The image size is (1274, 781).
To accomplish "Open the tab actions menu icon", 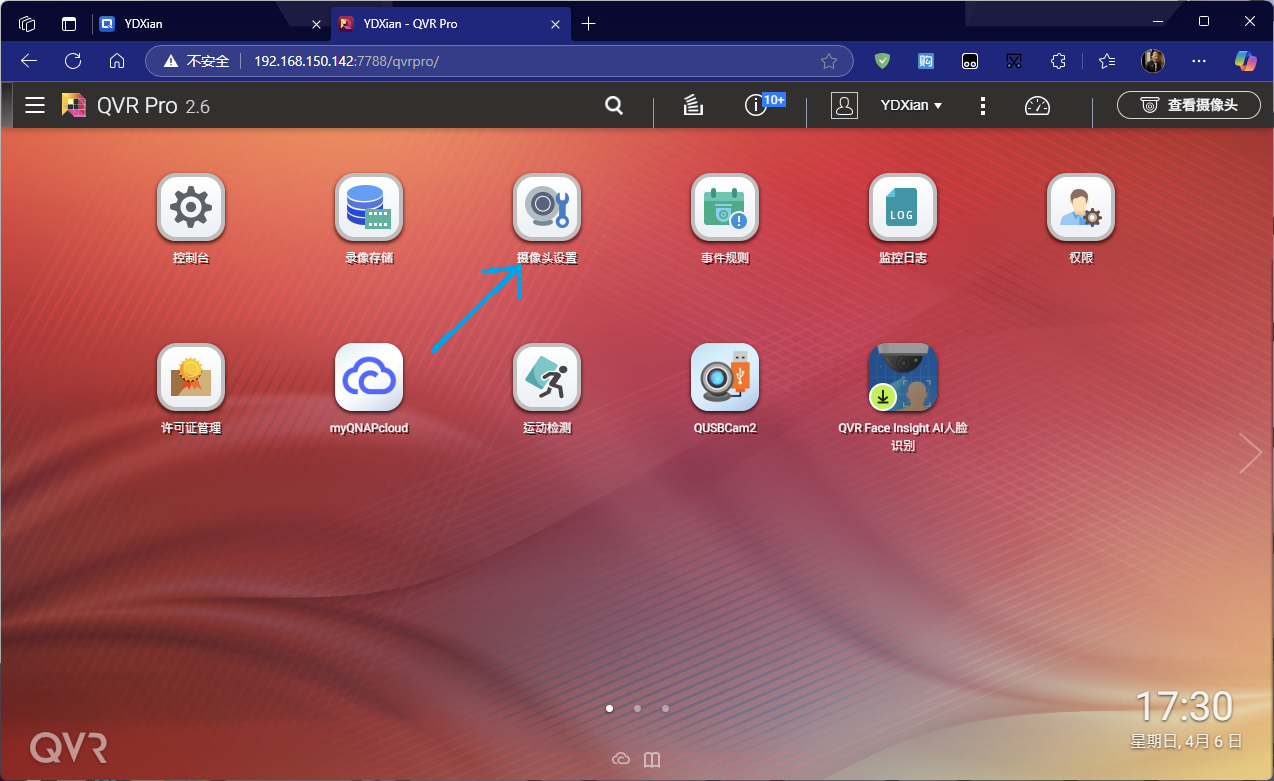I will tap(69, 23).
